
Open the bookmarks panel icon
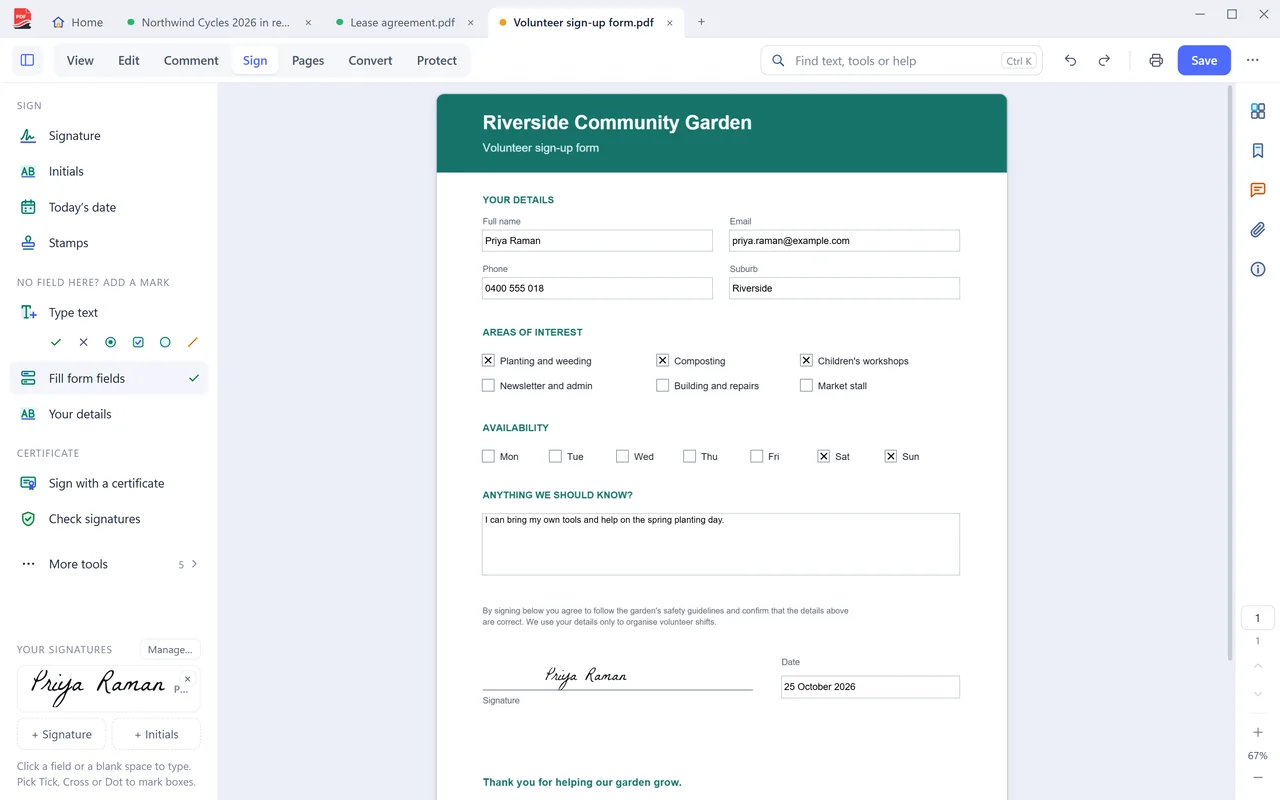coord(1258,151)
